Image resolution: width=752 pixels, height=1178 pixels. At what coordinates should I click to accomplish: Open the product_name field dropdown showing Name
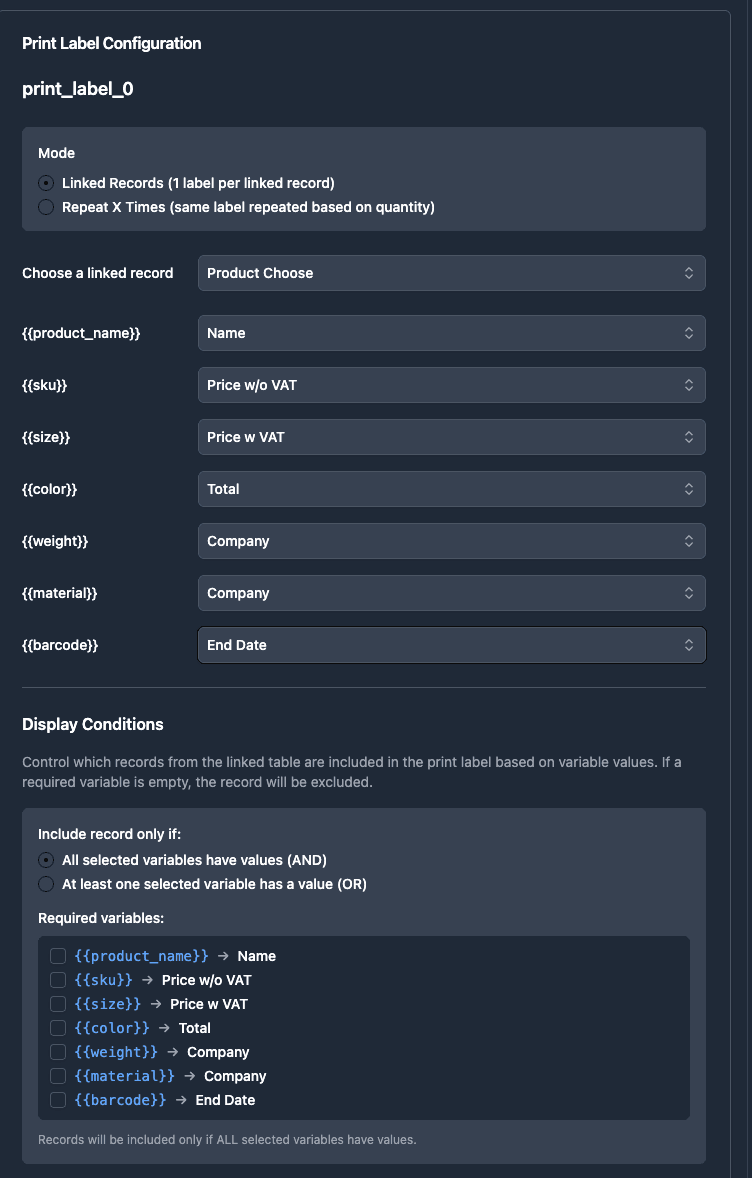451,333
